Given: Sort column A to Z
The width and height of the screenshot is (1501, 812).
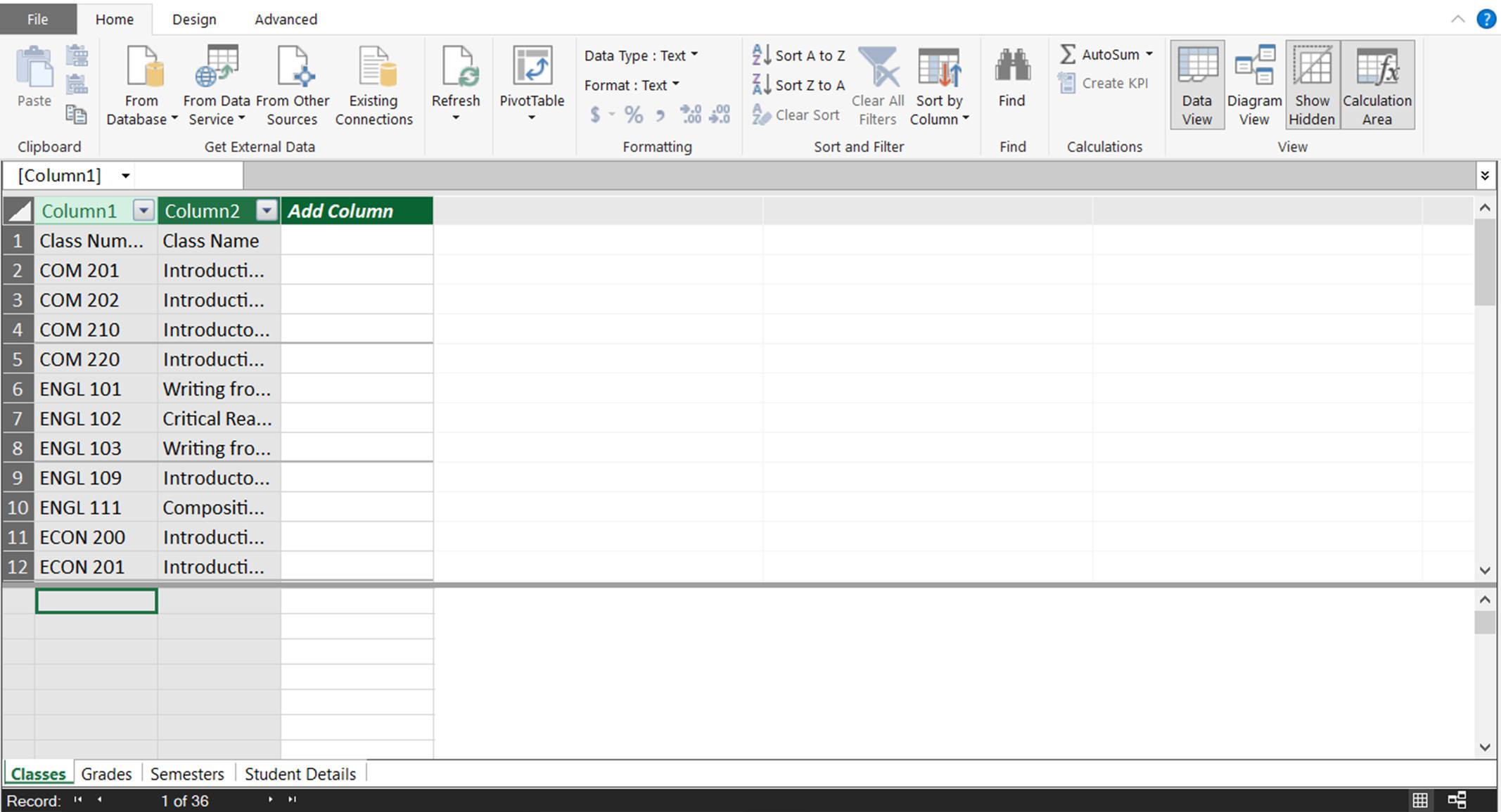Looking at the screenshot, I should click(799, 56).
